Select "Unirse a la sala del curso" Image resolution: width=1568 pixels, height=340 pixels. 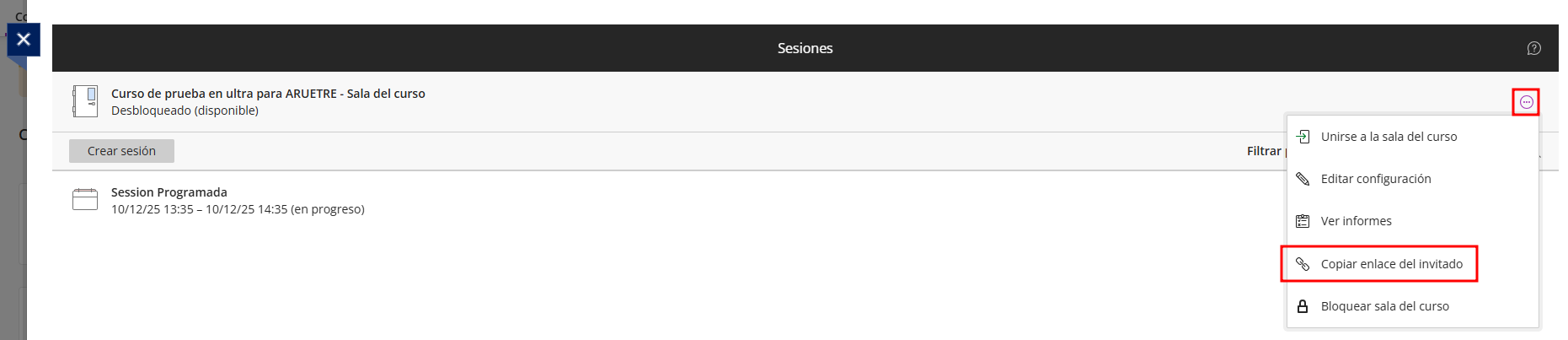1389,137
